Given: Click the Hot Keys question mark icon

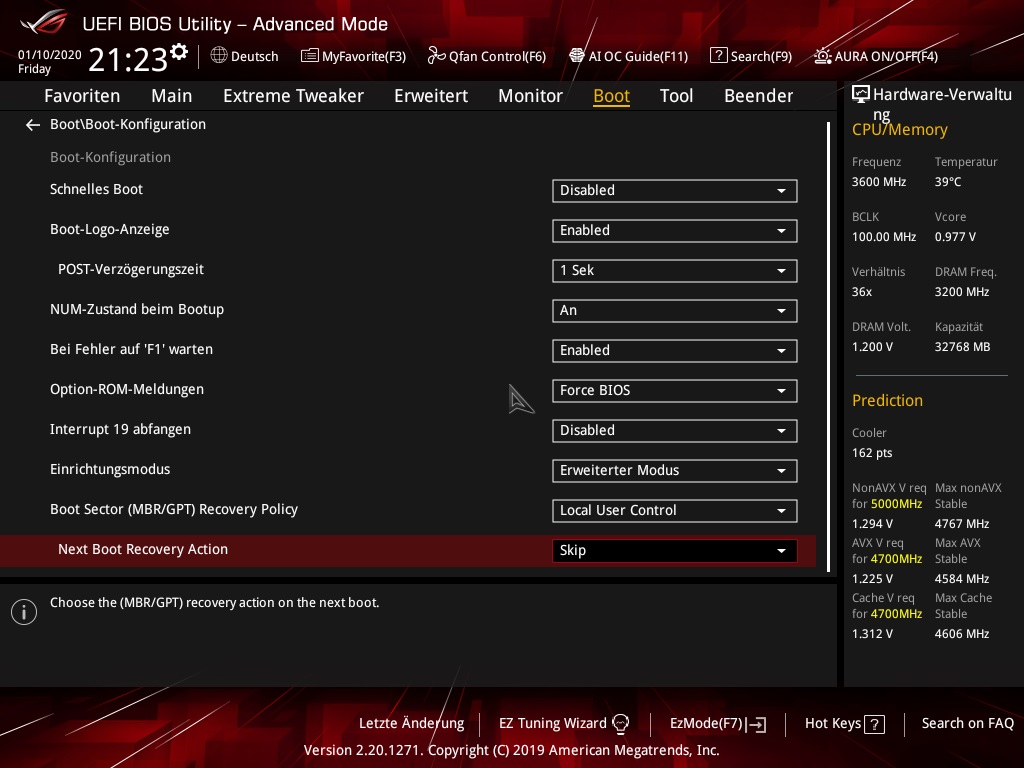Looking at the screenshot, I should [874, 724].
